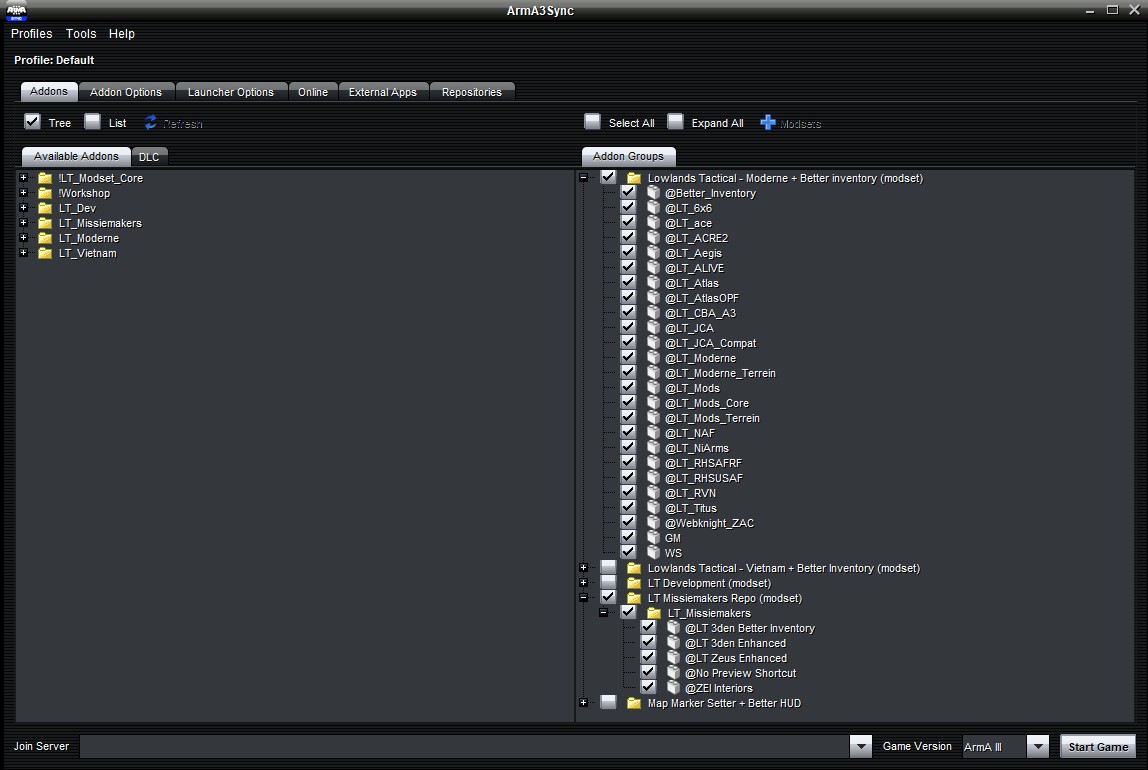Screen dimensions: 1148x770
Task: Click the @LT 3den Enhanced box icon
Action: click(x=674, y=643)
